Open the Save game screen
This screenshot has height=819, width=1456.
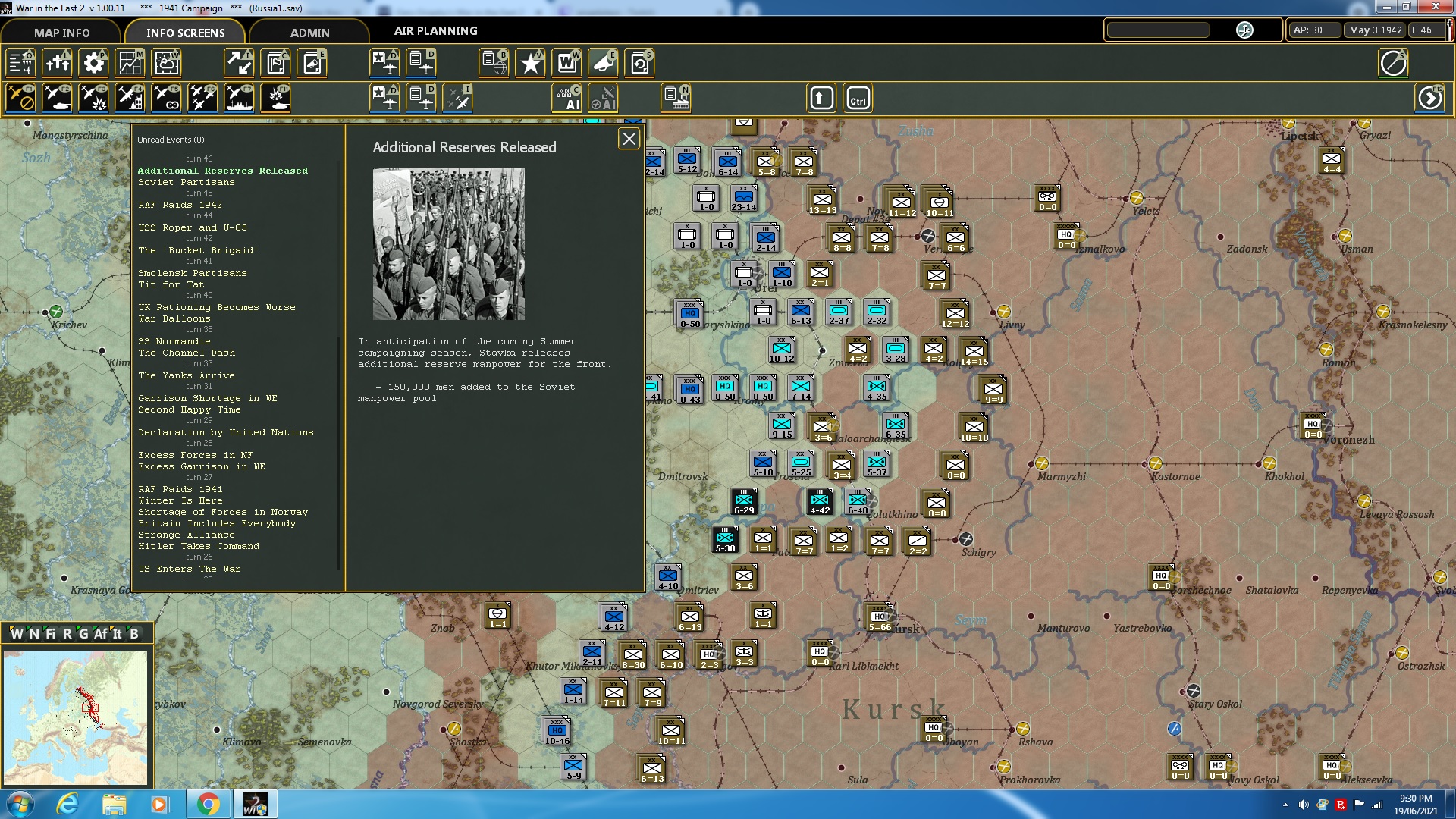[639, 63]
